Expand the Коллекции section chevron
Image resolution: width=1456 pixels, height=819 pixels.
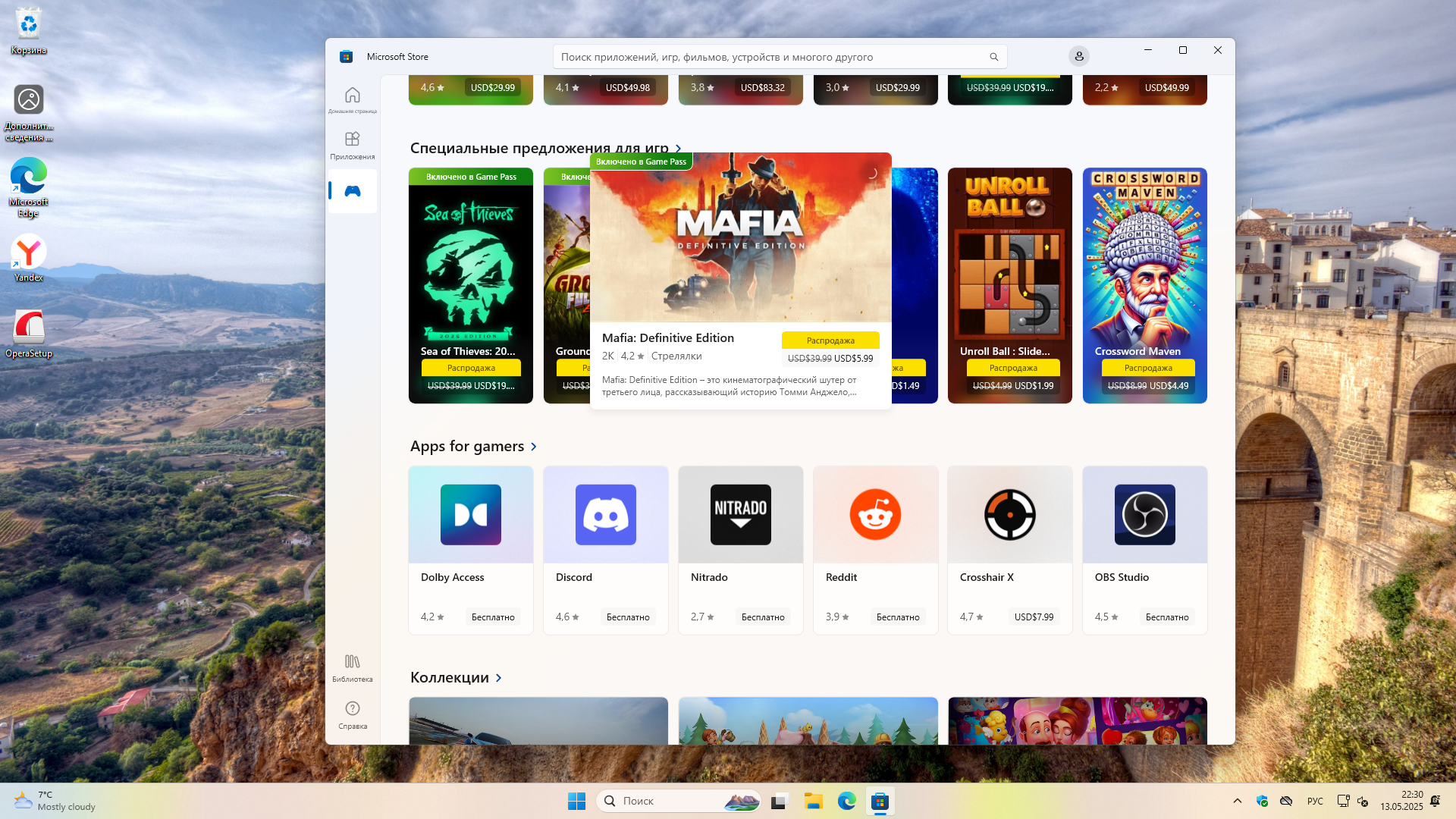coord(498,678)
